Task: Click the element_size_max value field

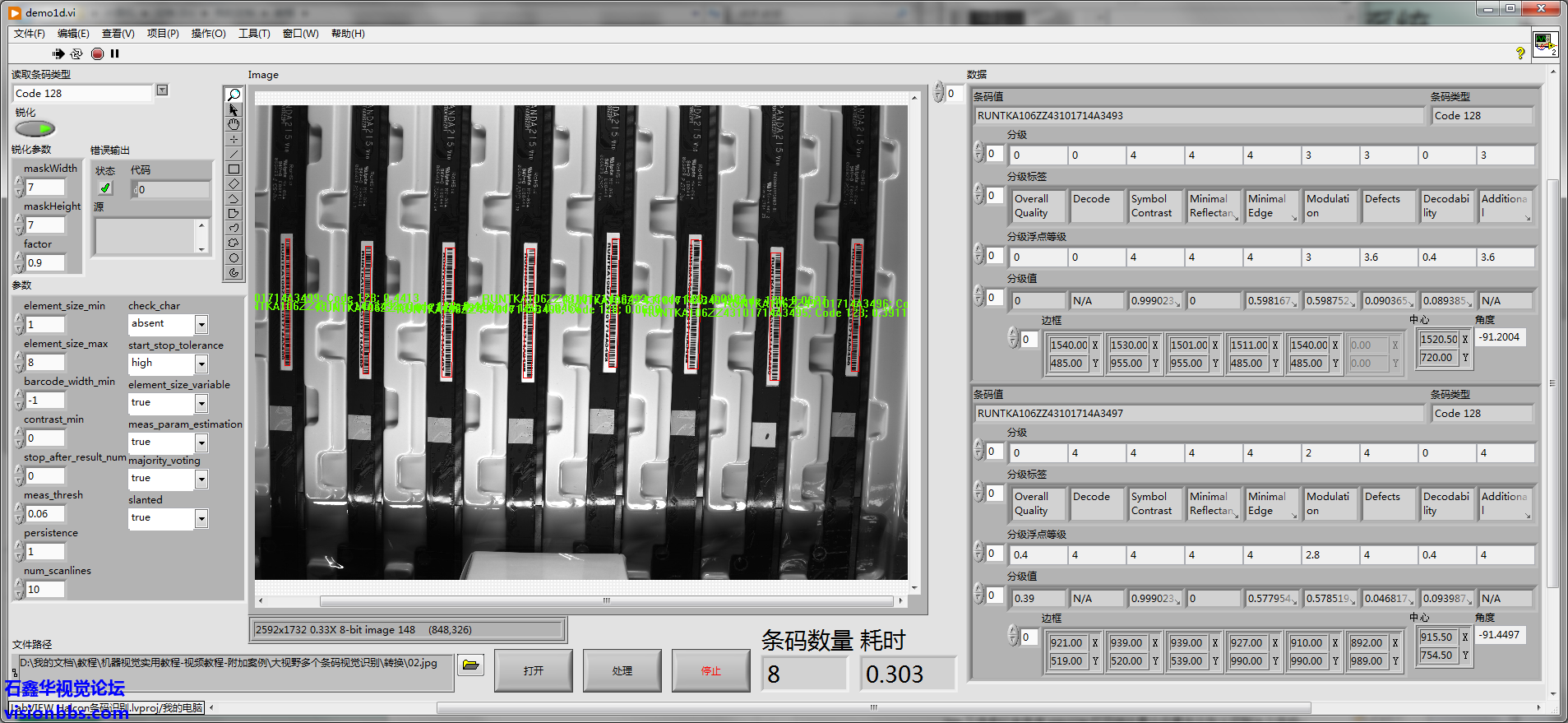Action: [45, 363]
